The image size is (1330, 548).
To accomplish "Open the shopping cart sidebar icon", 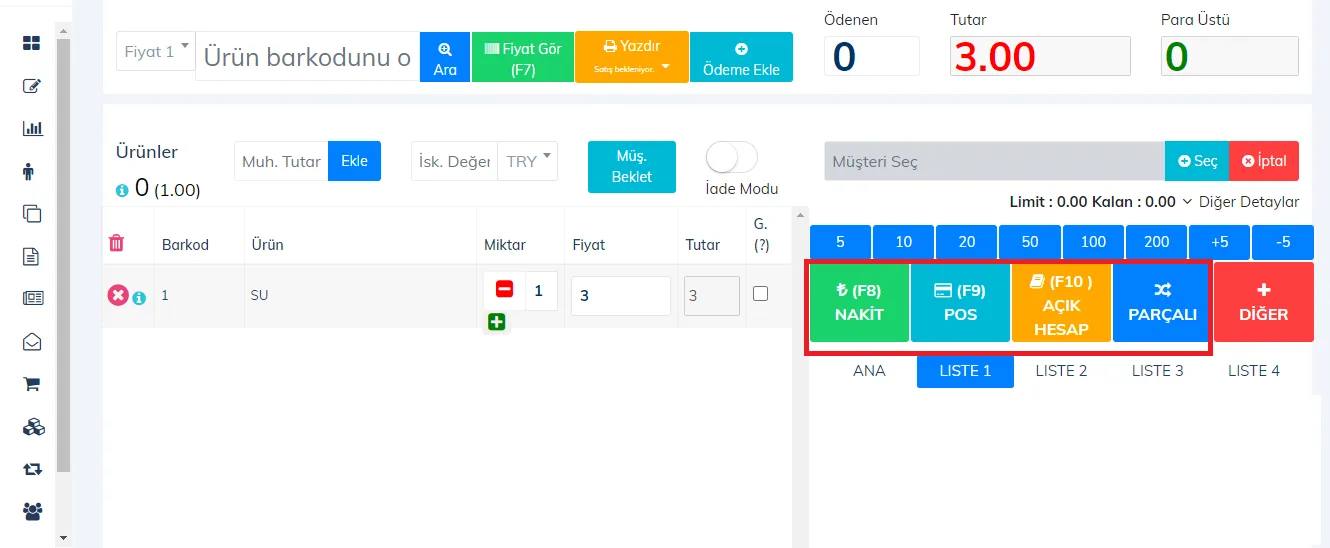I will 32,383.
